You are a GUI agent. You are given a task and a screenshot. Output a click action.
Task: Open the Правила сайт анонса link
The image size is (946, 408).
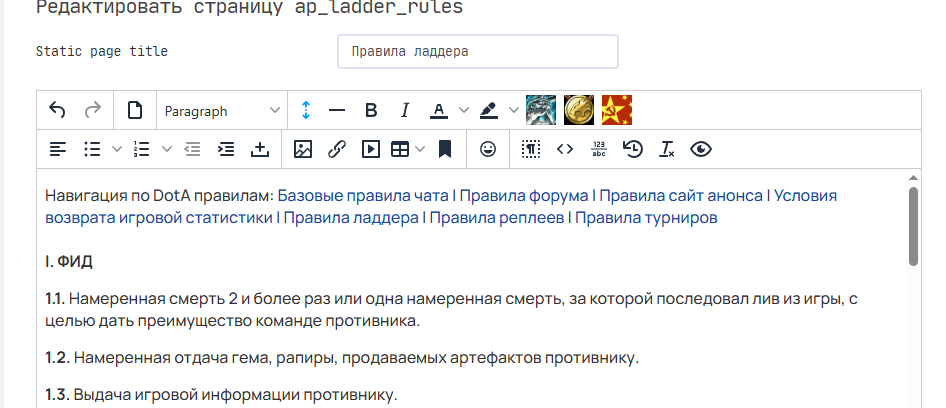[681, 196]
